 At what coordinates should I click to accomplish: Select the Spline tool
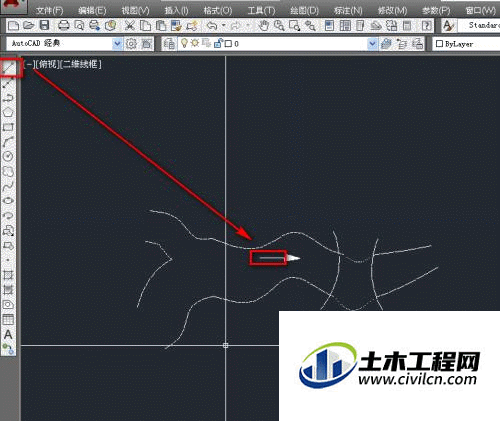[x=8, y=186]
